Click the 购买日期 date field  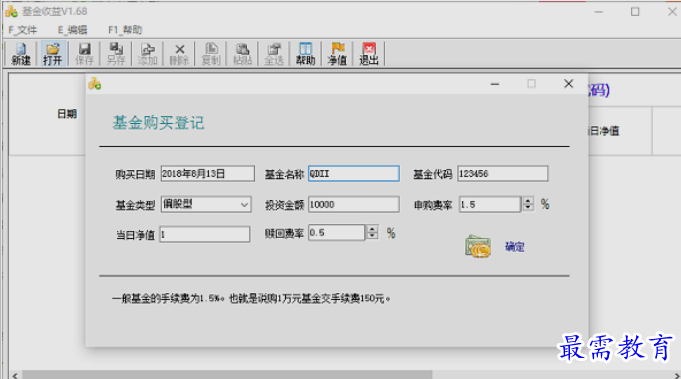(208, 174)
